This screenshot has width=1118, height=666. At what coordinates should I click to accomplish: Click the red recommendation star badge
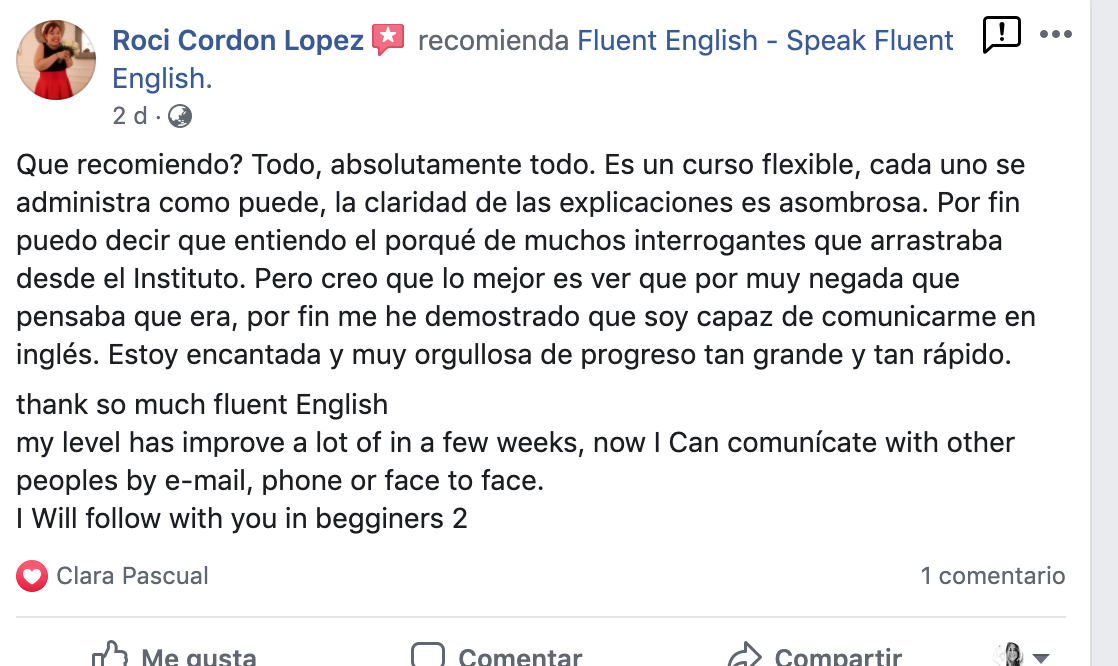pos(388,39)
